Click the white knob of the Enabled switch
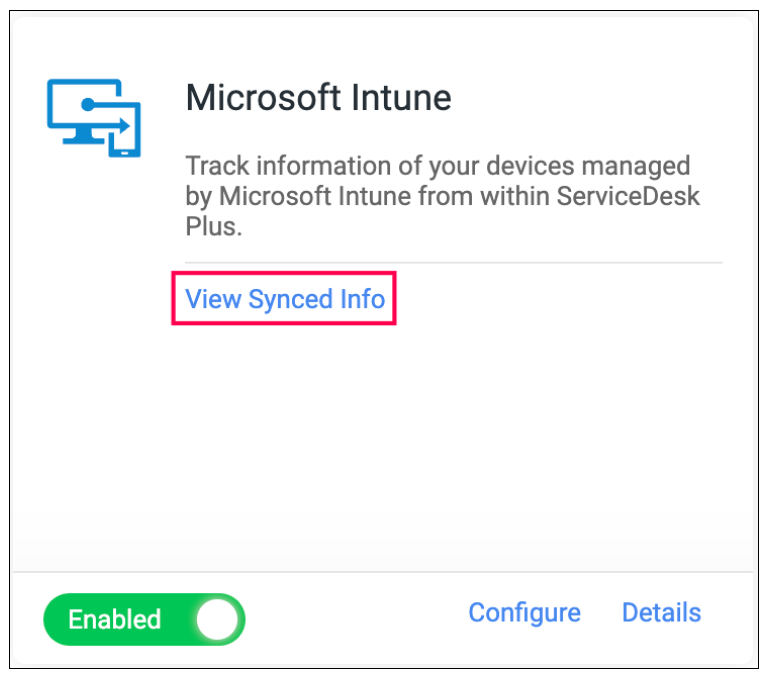Screen dimensions: 766x678 (217, 619)
